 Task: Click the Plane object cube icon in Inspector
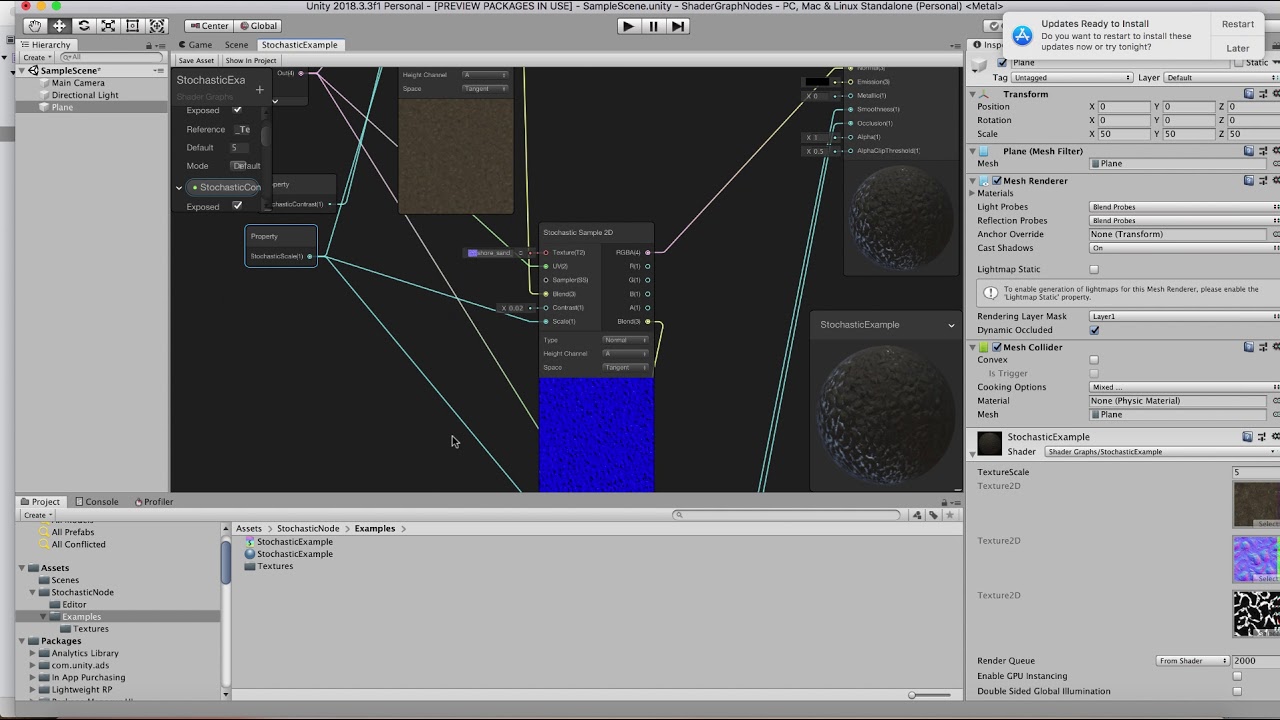(981, 64)
